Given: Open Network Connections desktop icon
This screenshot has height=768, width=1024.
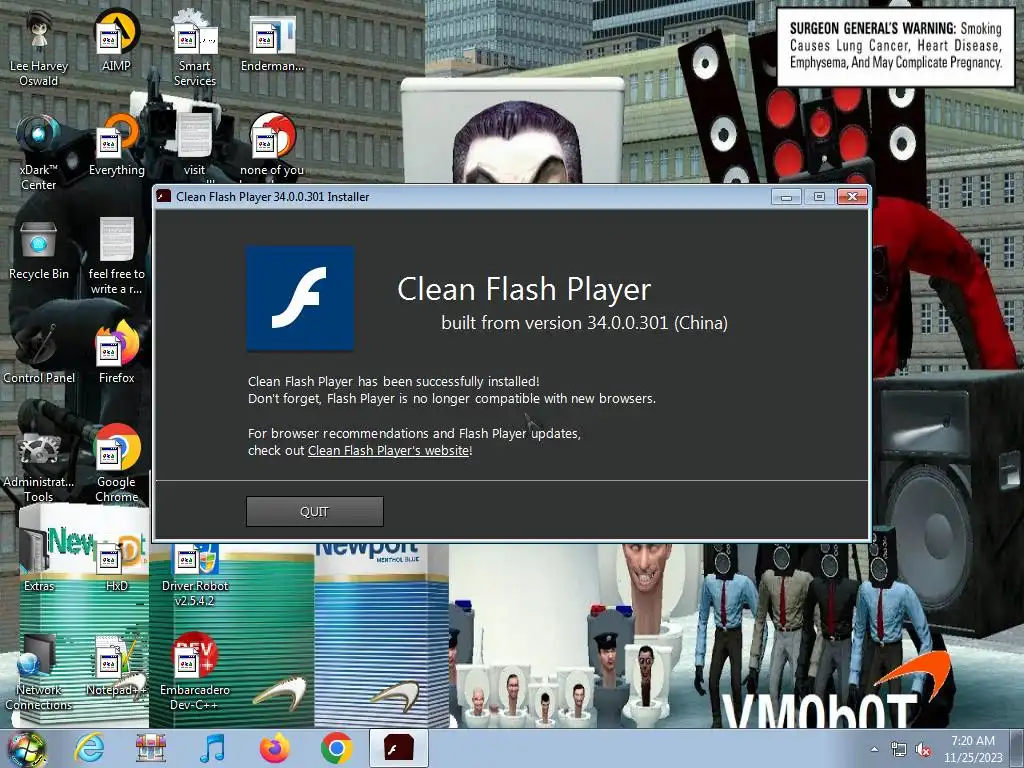Looking at the screenshot, I should [39, 673].
